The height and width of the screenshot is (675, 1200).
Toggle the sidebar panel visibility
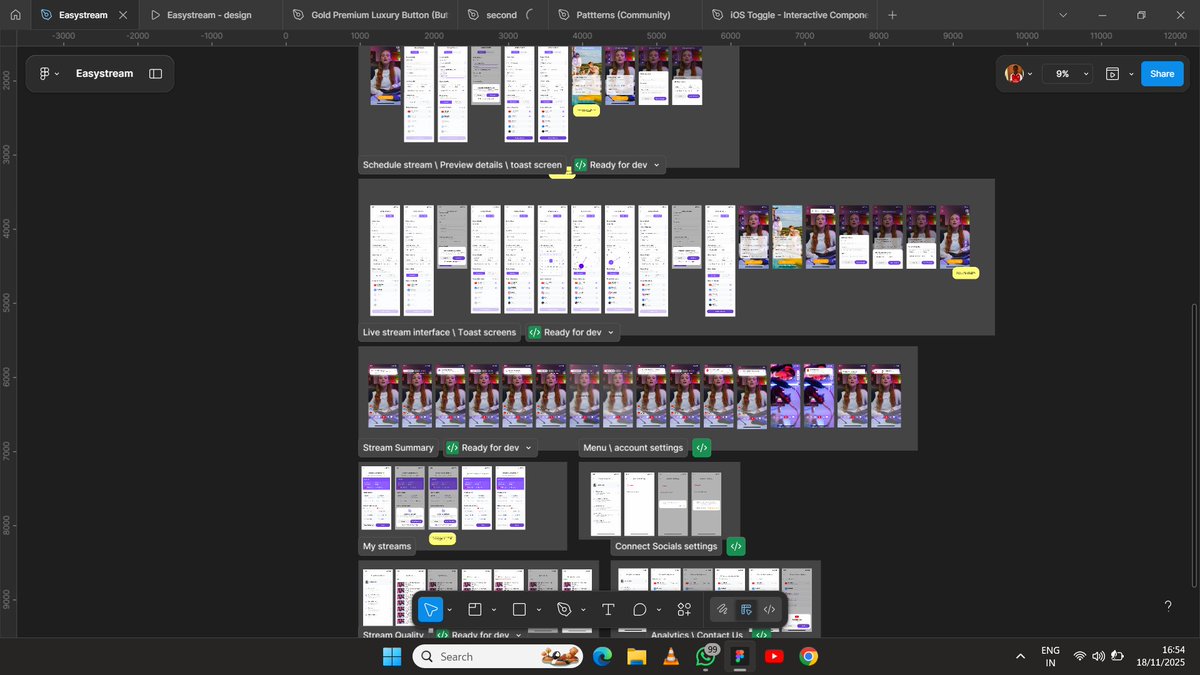(x=156, y=73)
